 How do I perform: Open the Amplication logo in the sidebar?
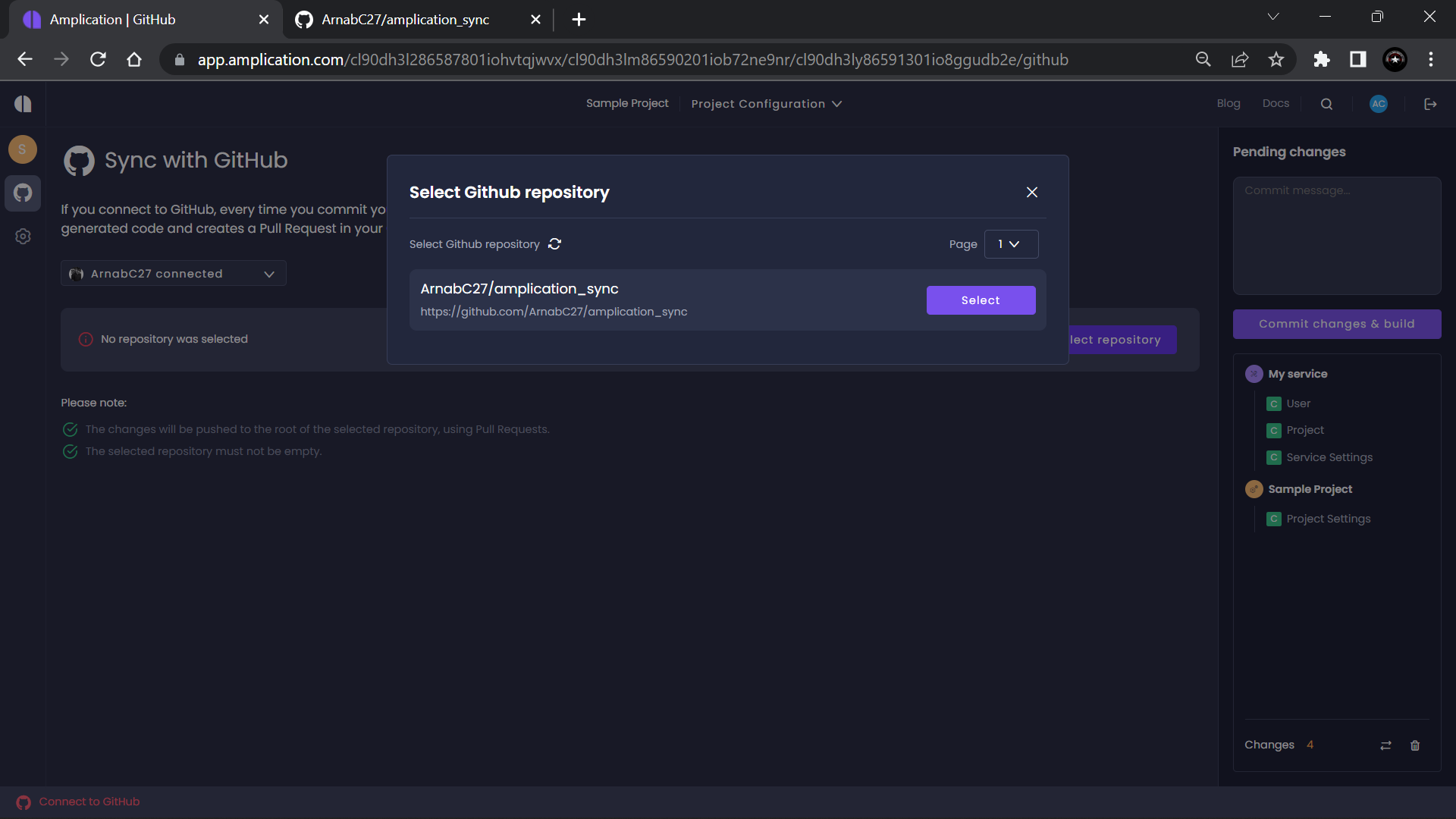click(x=23, y=103)
